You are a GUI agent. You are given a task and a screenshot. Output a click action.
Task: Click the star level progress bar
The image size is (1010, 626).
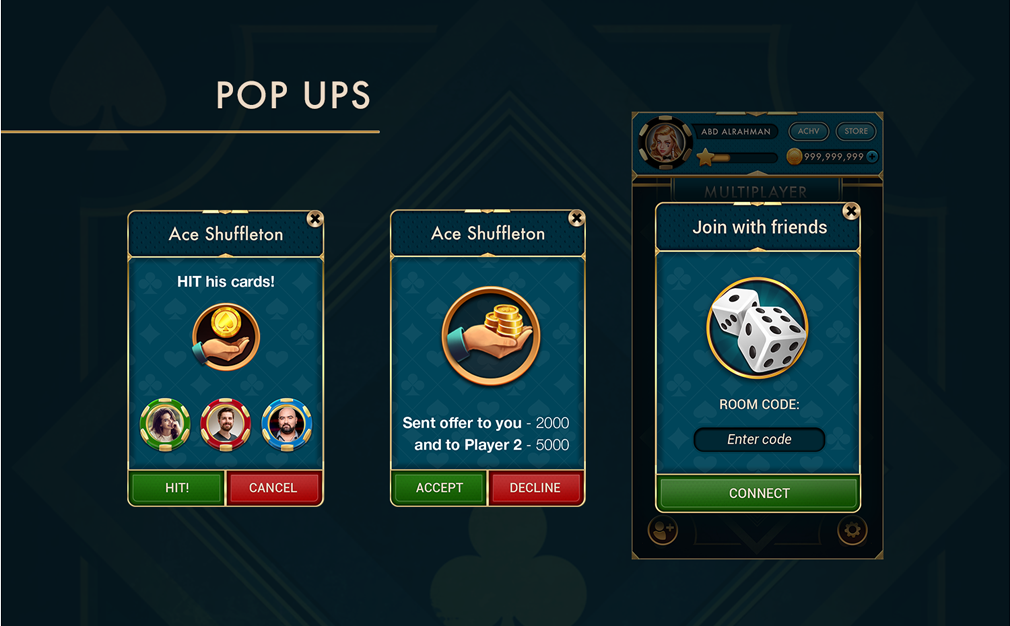tap(738, 157)
